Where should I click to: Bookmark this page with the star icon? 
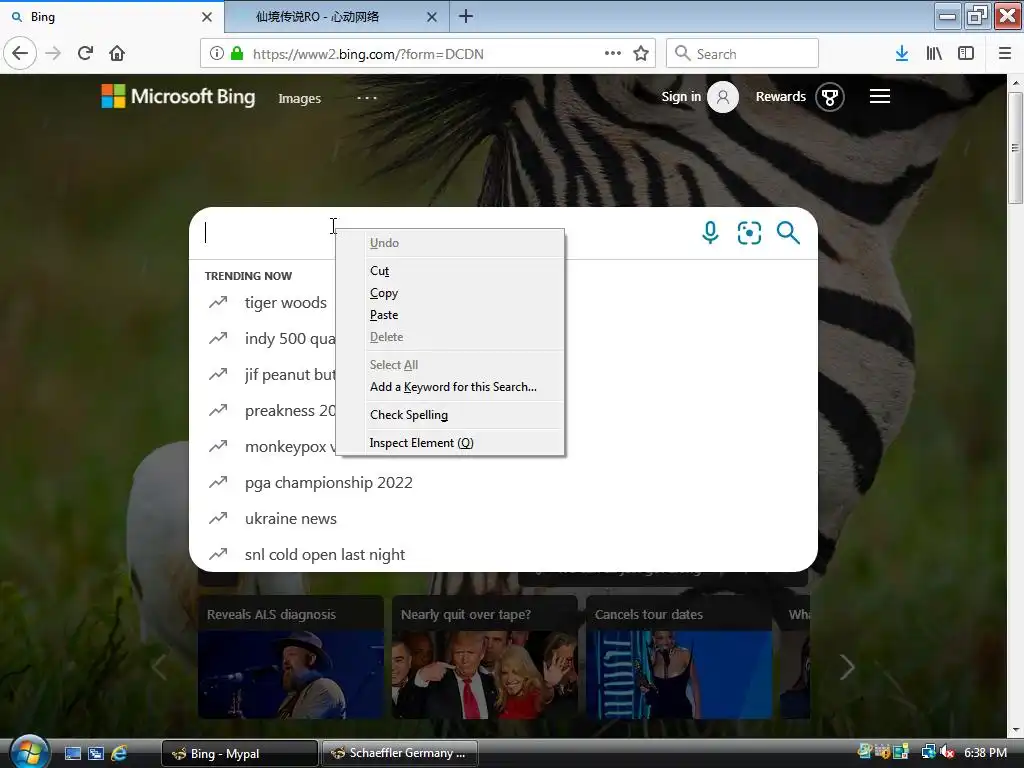[x=641, y=54]
